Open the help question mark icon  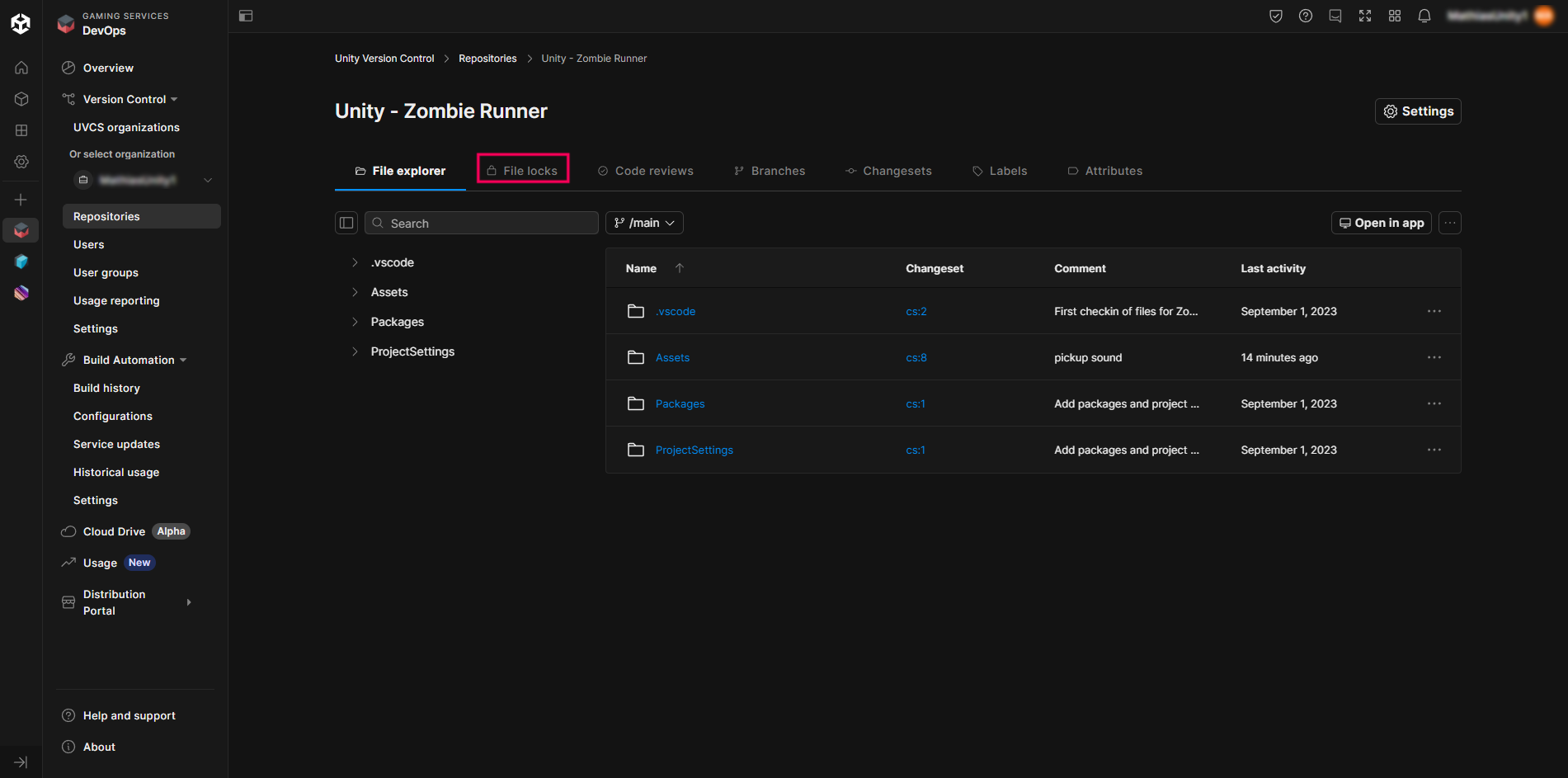(x=1305, y=16)
